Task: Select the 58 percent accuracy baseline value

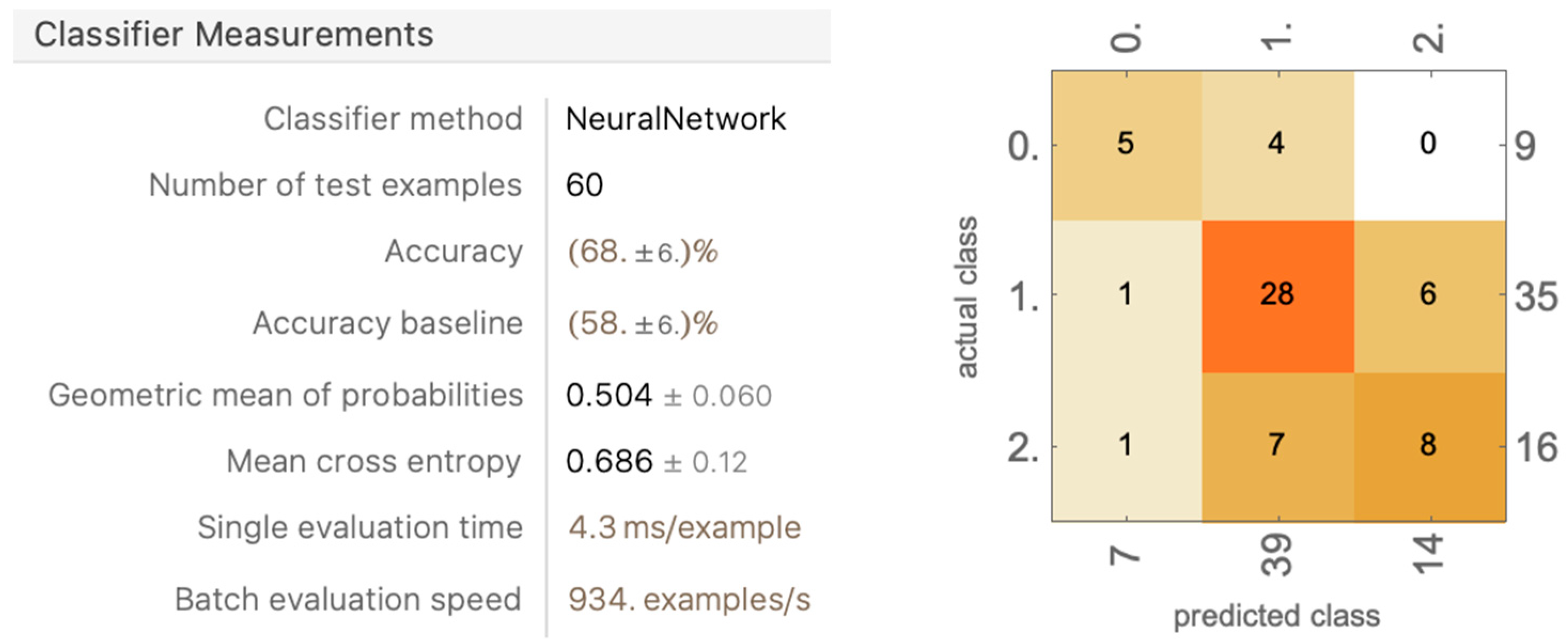Action: 642,323
